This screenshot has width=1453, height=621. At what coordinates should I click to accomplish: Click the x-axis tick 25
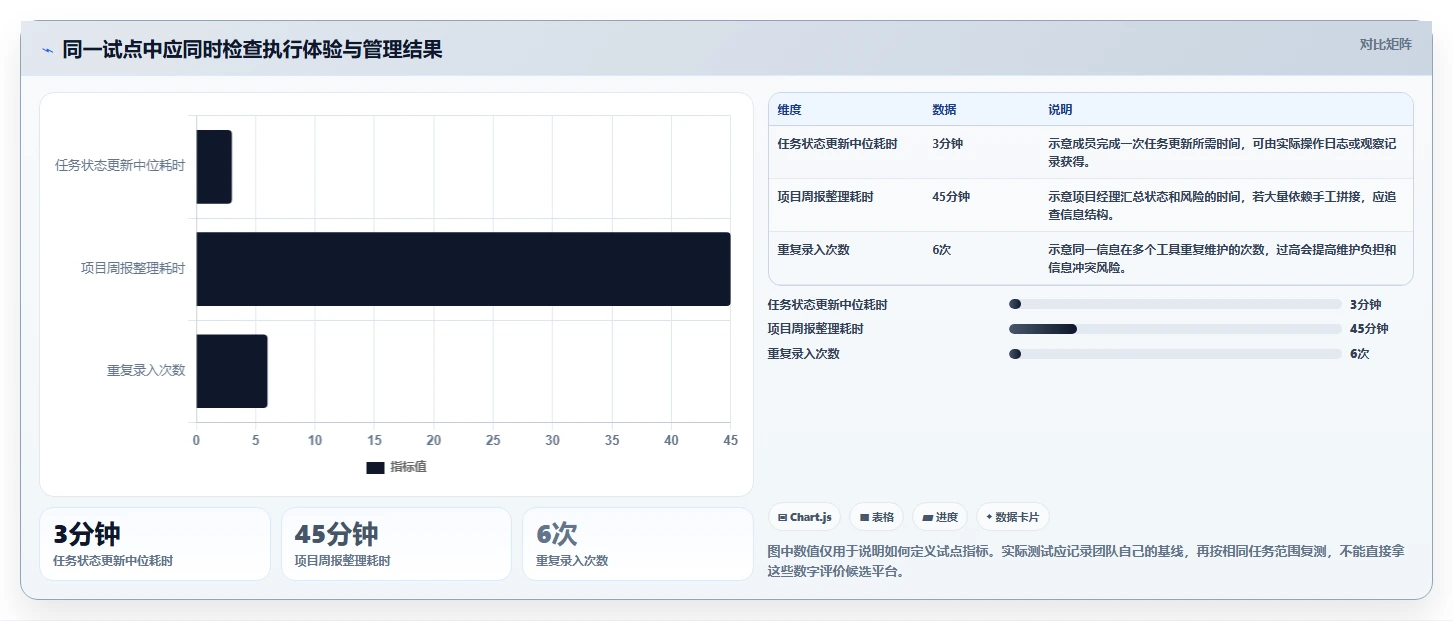point(493,440)
